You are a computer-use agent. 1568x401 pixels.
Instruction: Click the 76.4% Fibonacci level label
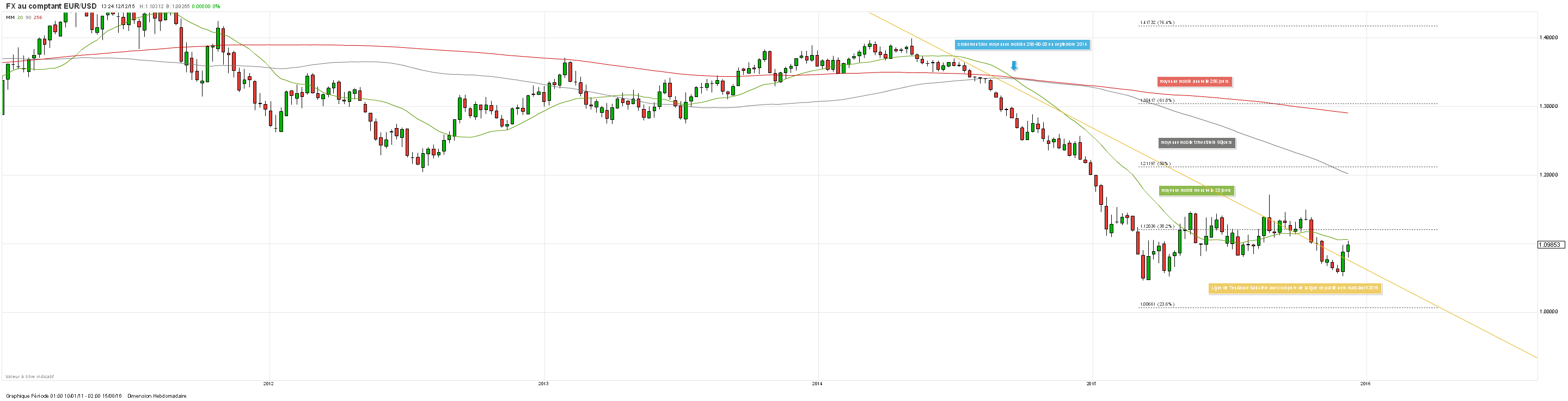(1157, 22)
